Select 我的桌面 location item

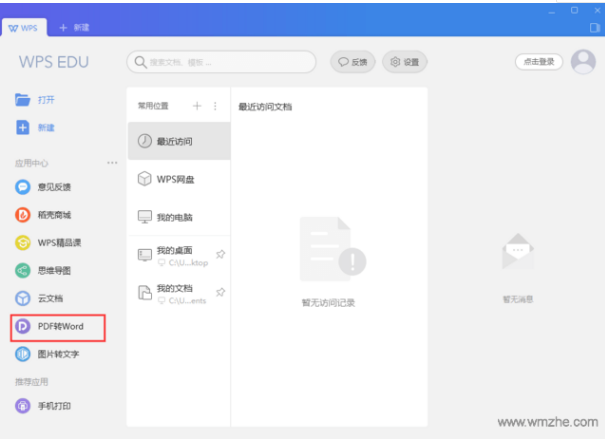pyautogui.click(x=179, y=255)
